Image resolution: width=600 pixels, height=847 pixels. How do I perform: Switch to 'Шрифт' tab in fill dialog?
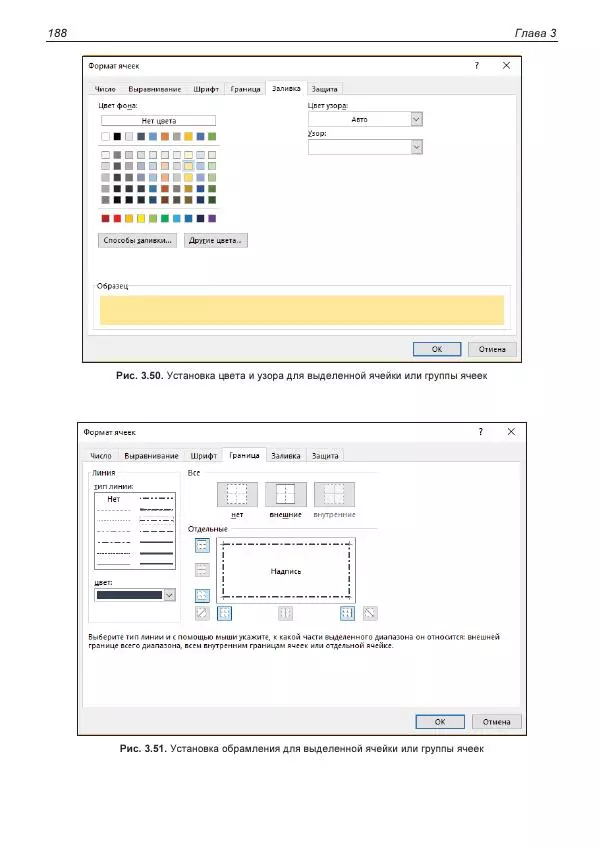205,89
